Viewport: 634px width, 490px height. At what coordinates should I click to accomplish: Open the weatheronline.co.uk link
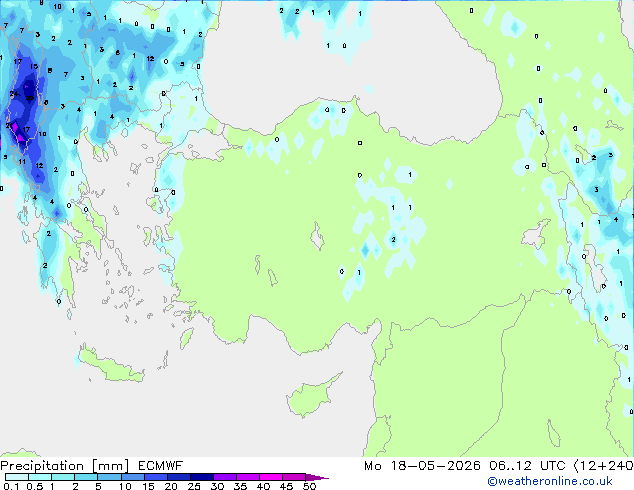(549, 481)
